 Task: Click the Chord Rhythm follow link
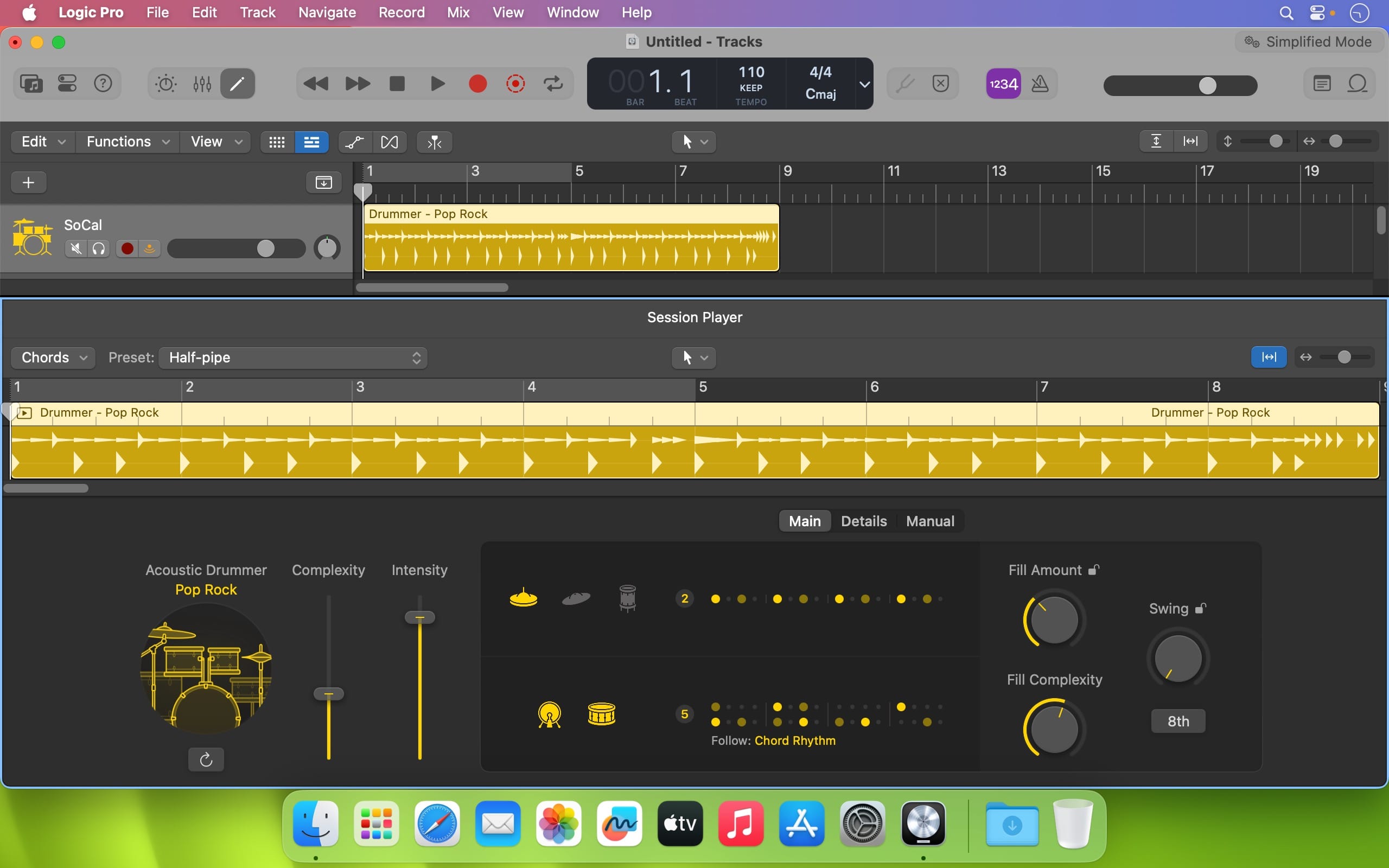tap(795, 741)
